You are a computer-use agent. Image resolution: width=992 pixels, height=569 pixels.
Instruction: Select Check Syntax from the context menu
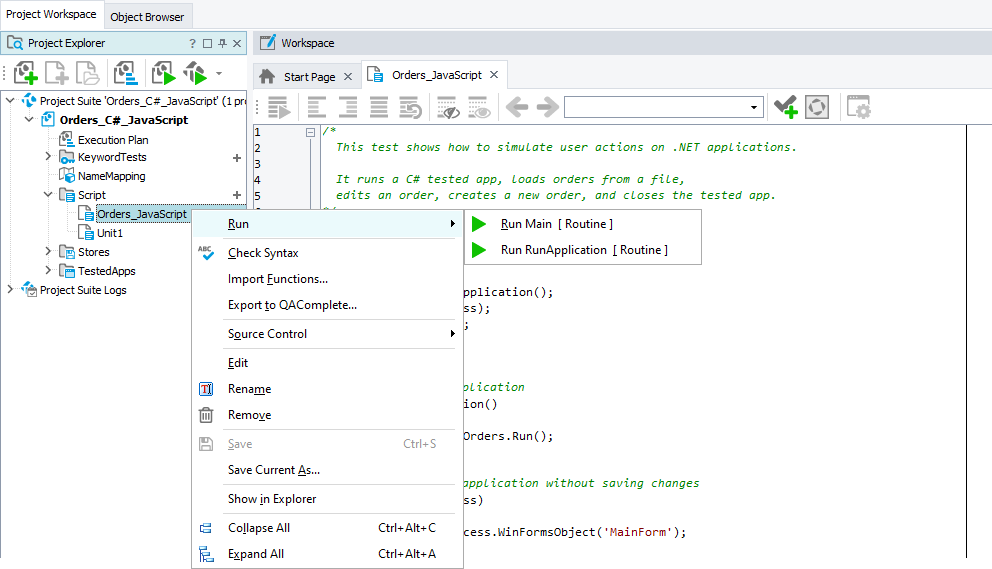[x=263, y=253]
